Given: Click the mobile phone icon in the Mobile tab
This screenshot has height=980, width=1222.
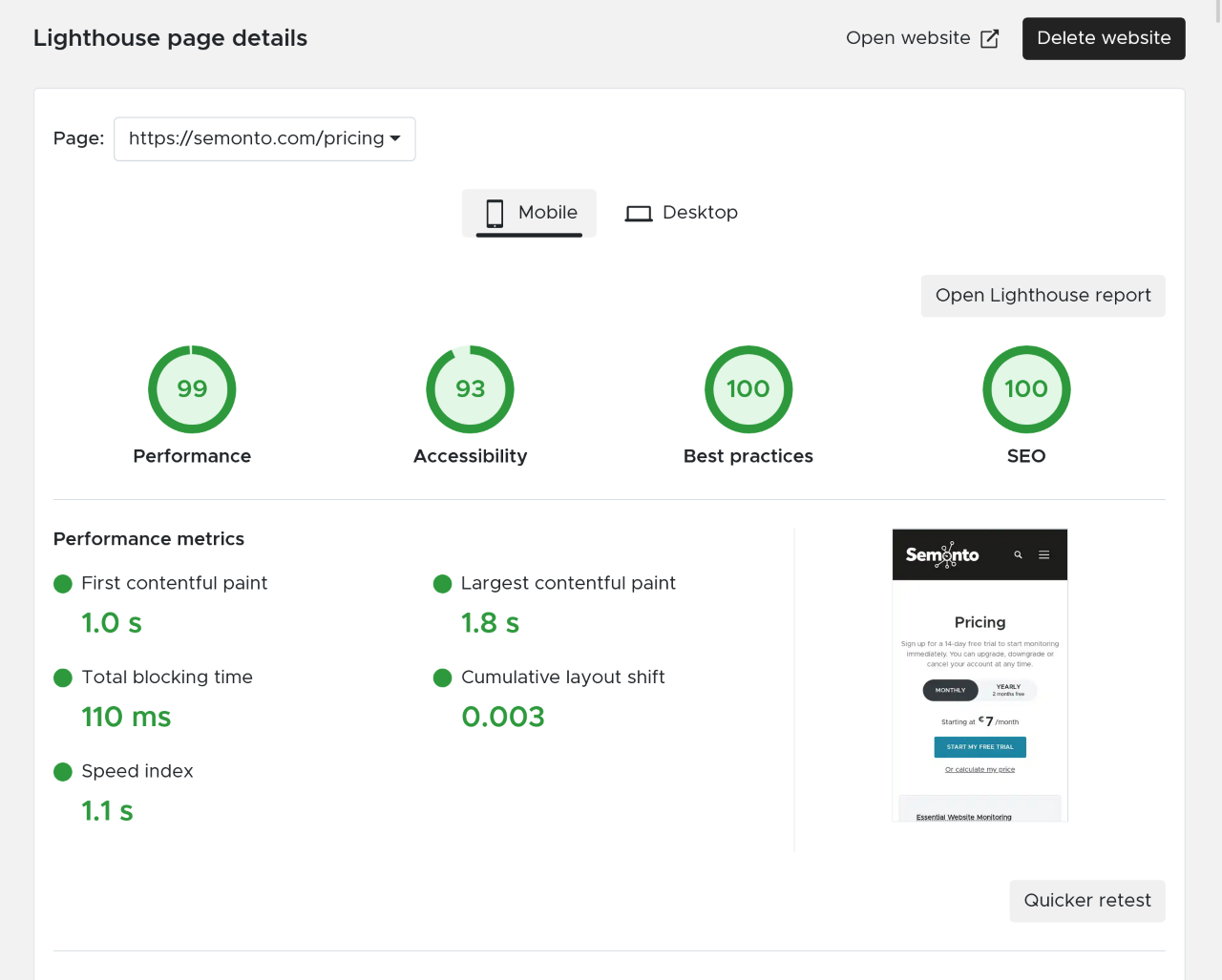Looking at the screenshot, I should click(x=495, y=213).
